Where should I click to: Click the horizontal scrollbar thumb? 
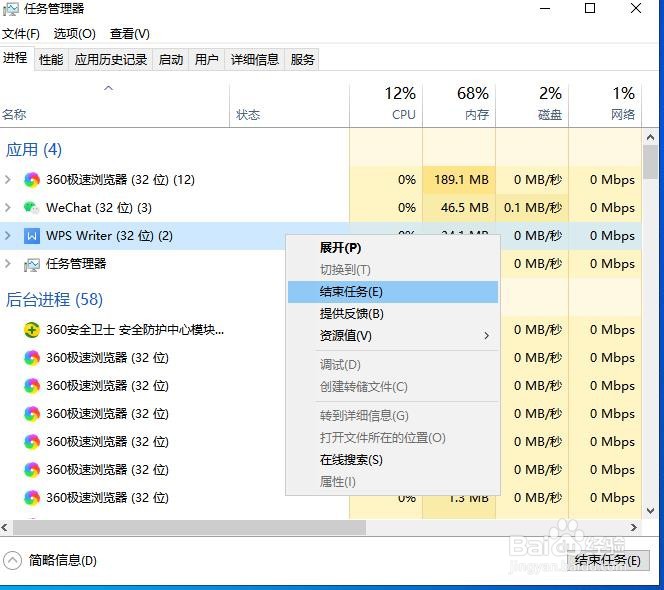[189, 528]
